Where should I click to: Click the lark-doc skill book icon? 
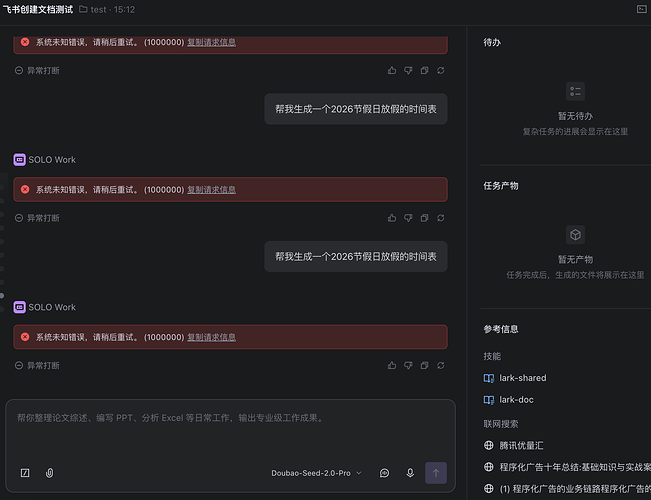(489, 400)
